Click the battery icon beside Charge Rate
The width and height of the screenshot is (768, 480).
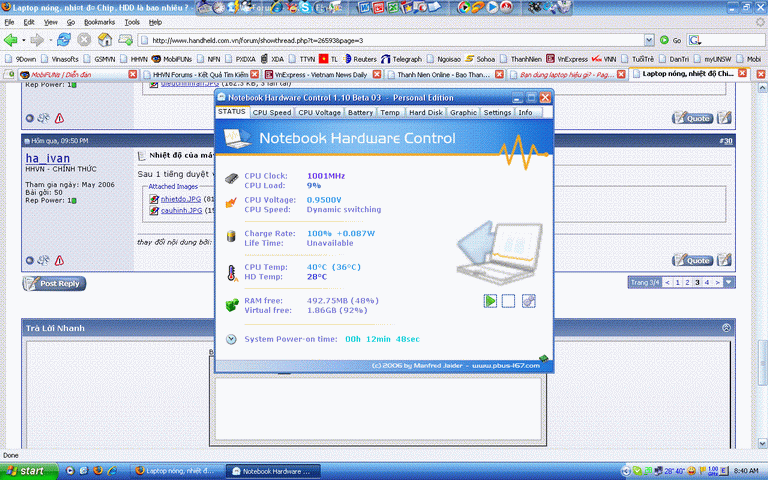pos(231,237)
